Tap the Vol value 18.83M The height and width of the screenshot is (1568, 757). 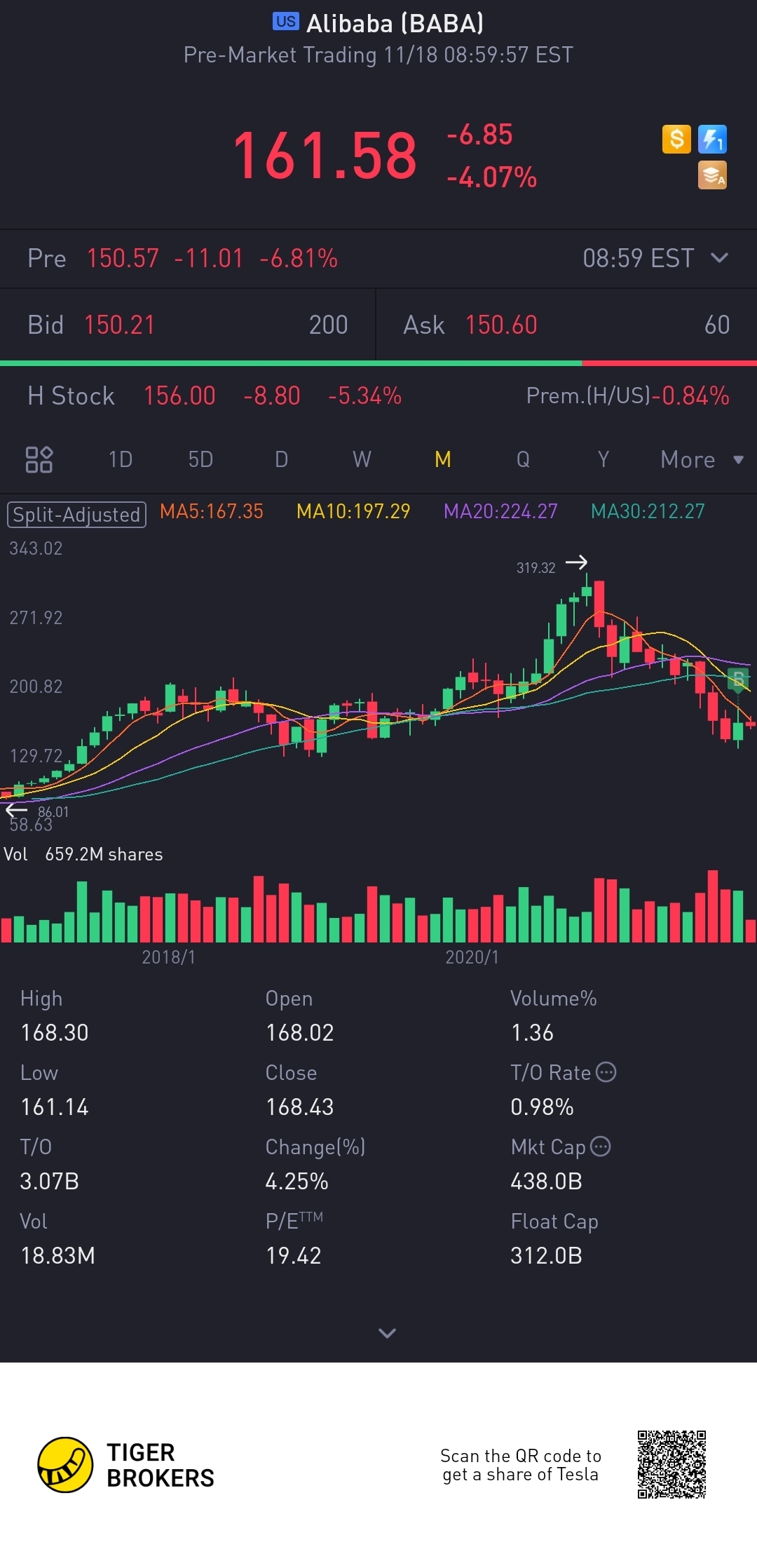(x=57, y=1255)
